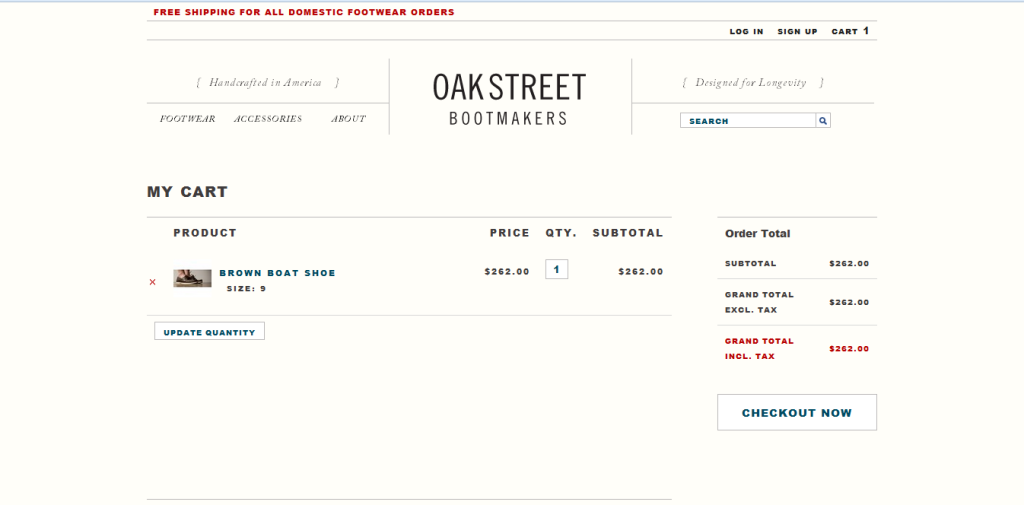The height and width of the screenshot is (505, 1024).
Task: Click the Price column header
Action: click(x=510, y=233)
